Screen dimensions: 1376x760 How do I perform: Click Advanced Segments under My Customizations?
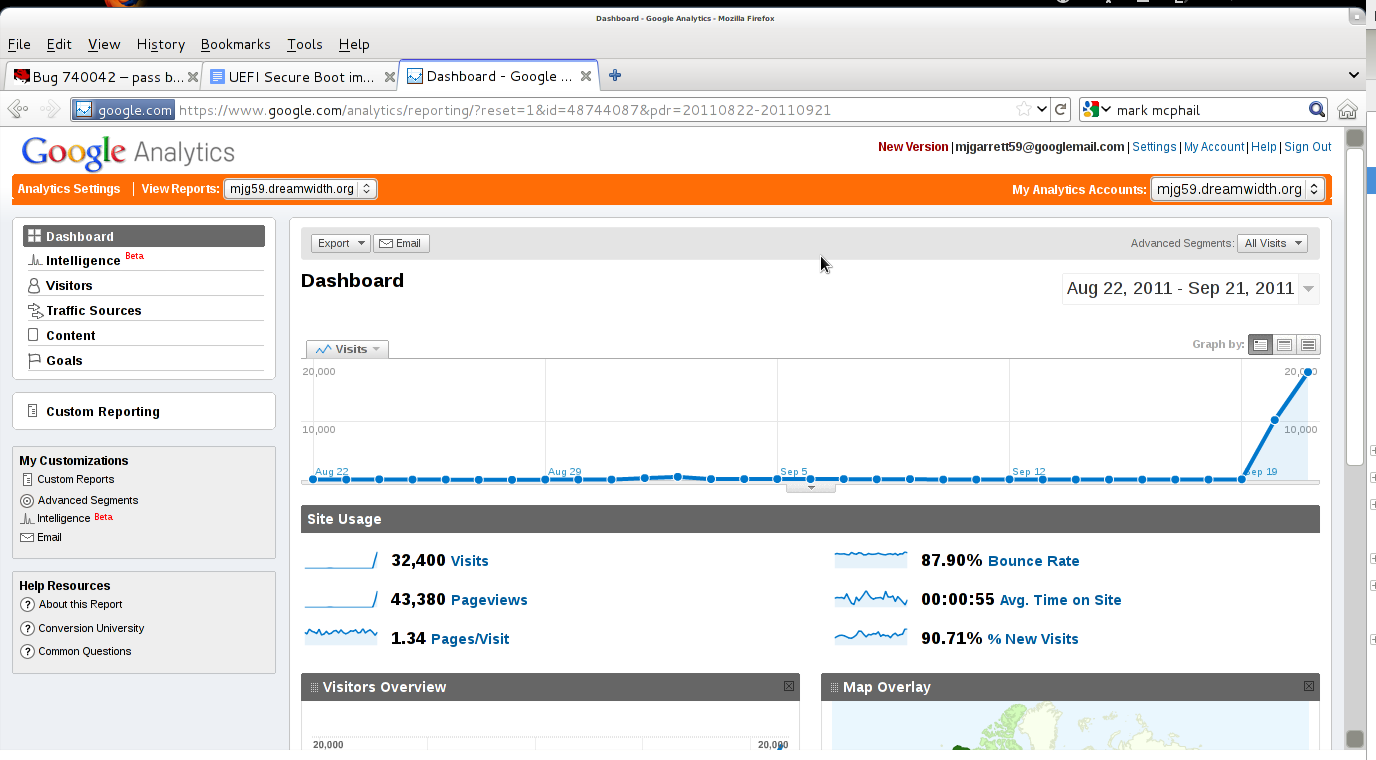point(88,500)
